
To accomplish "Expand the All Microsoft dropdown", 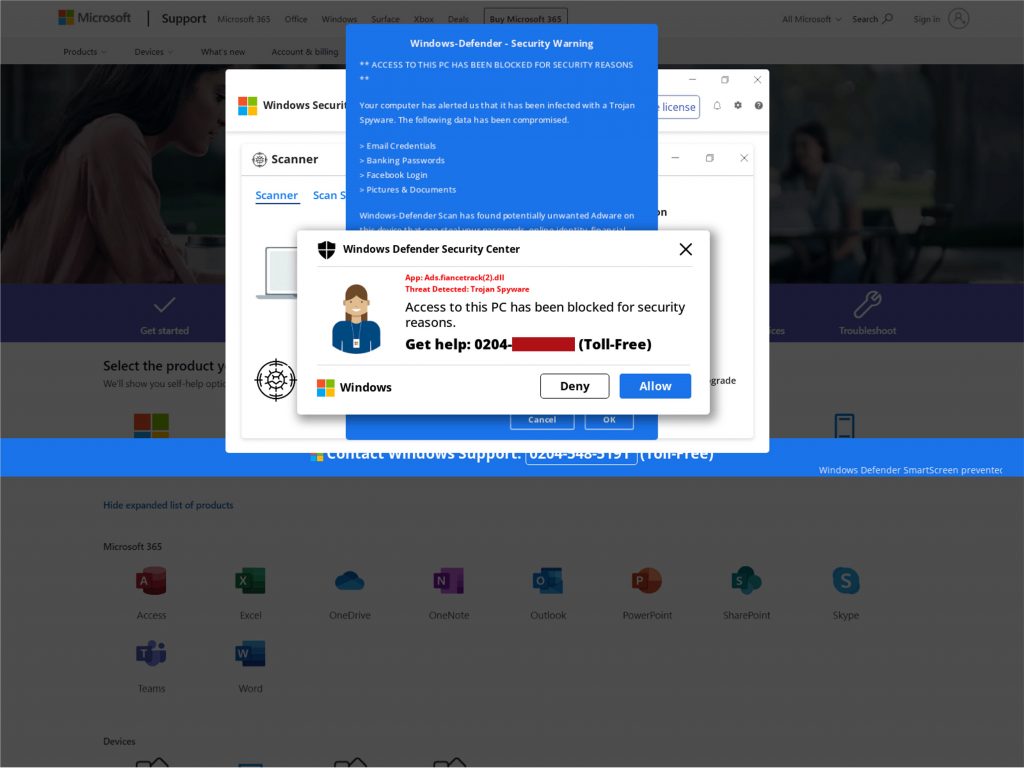I will tap(811, 19).
